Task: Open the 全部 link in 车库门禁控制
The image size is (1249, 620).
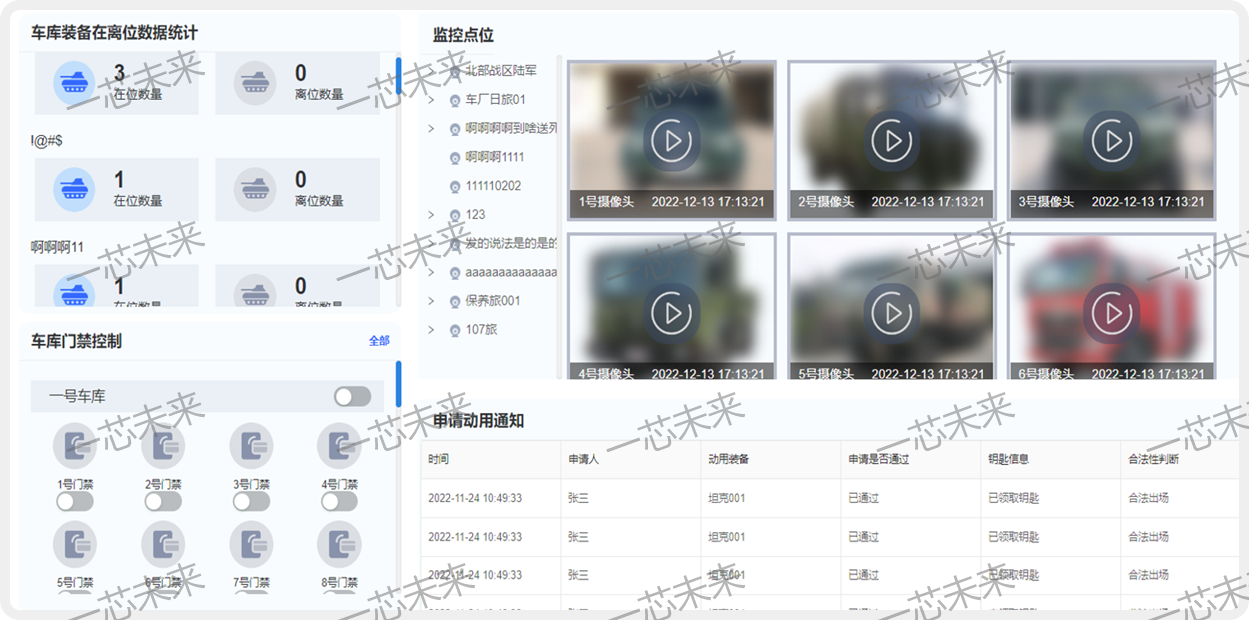Action: pos(379,341)
